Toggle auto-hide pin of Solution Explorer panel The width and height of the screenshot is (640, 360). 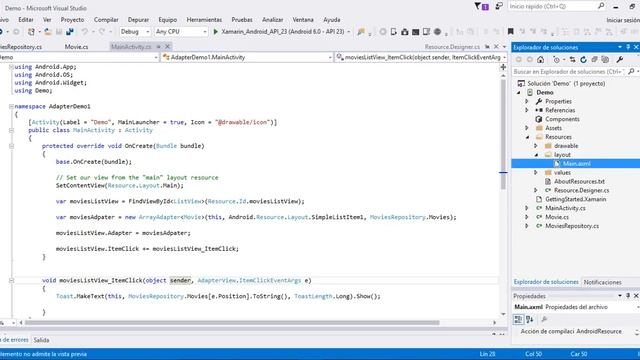pos(628,47)
